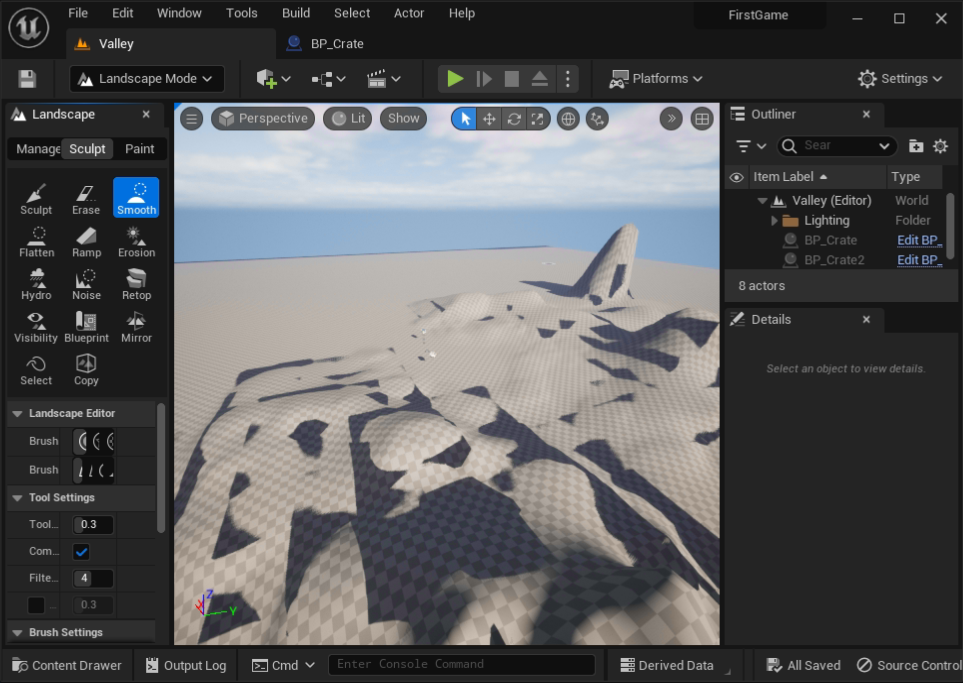Open viewport layout grid icon
Viewport: 963px width, 683px height.
click(x=702, y=119)
